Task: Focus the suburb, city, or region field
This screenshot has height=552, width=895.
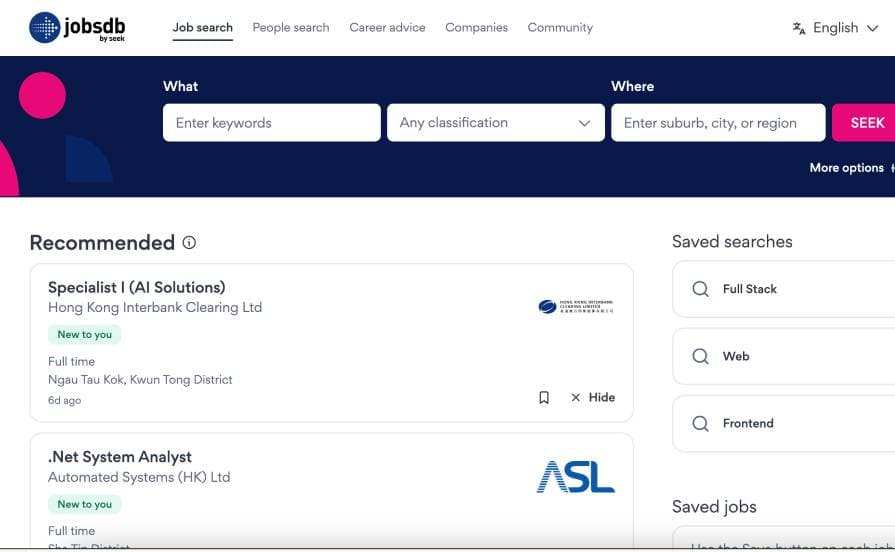Action: 718,123
